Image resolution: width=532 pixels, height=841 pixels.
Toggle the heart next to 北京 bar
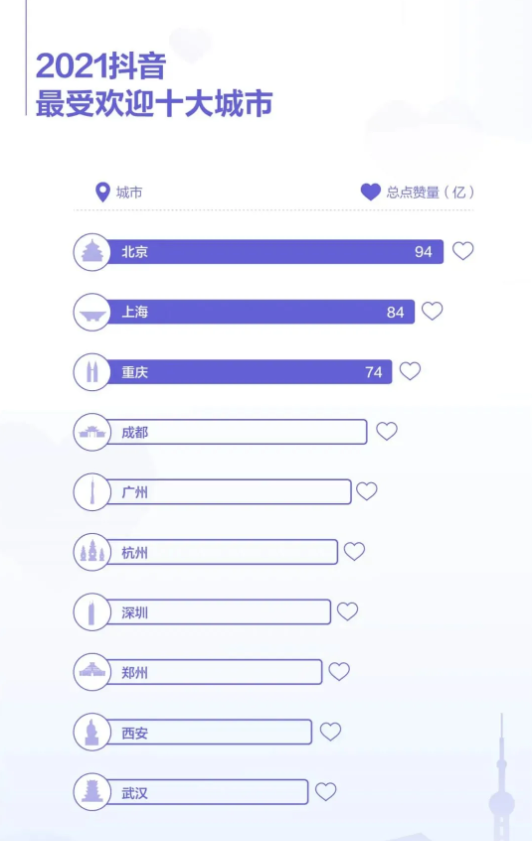click(x=463, y=250)
